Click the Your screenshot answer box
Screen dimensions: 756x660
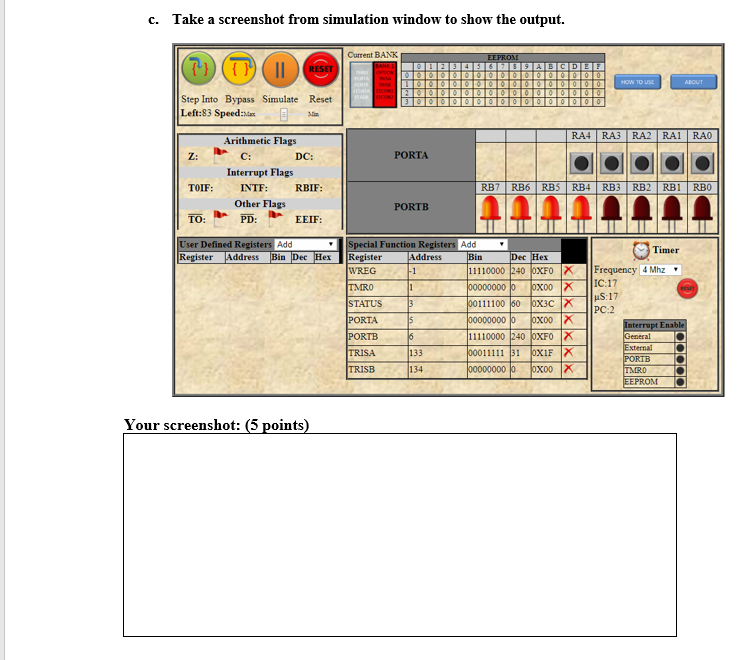click(400, 535)
